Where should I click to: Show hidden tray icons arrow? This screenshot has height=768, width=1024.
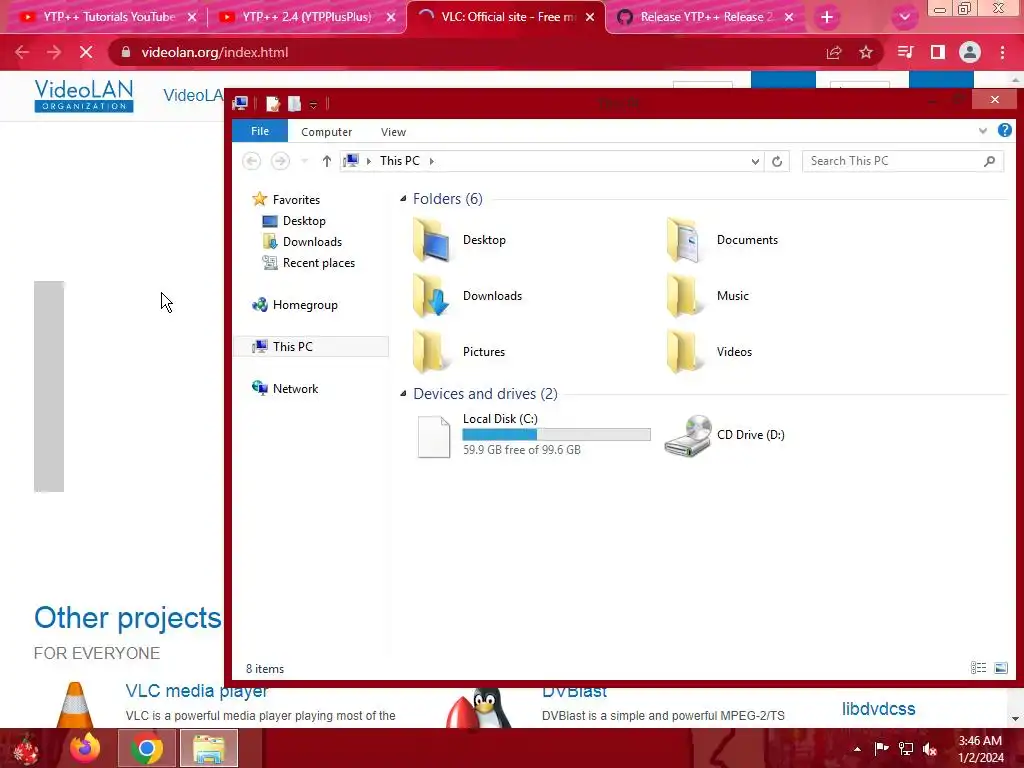tap(857, 749)
